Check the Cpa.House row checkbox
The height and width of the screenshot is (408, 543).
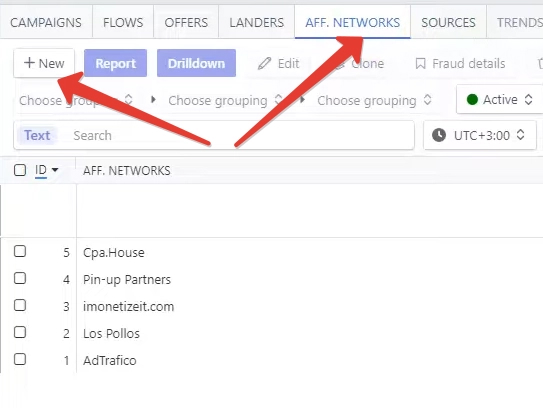pos(20,251)
